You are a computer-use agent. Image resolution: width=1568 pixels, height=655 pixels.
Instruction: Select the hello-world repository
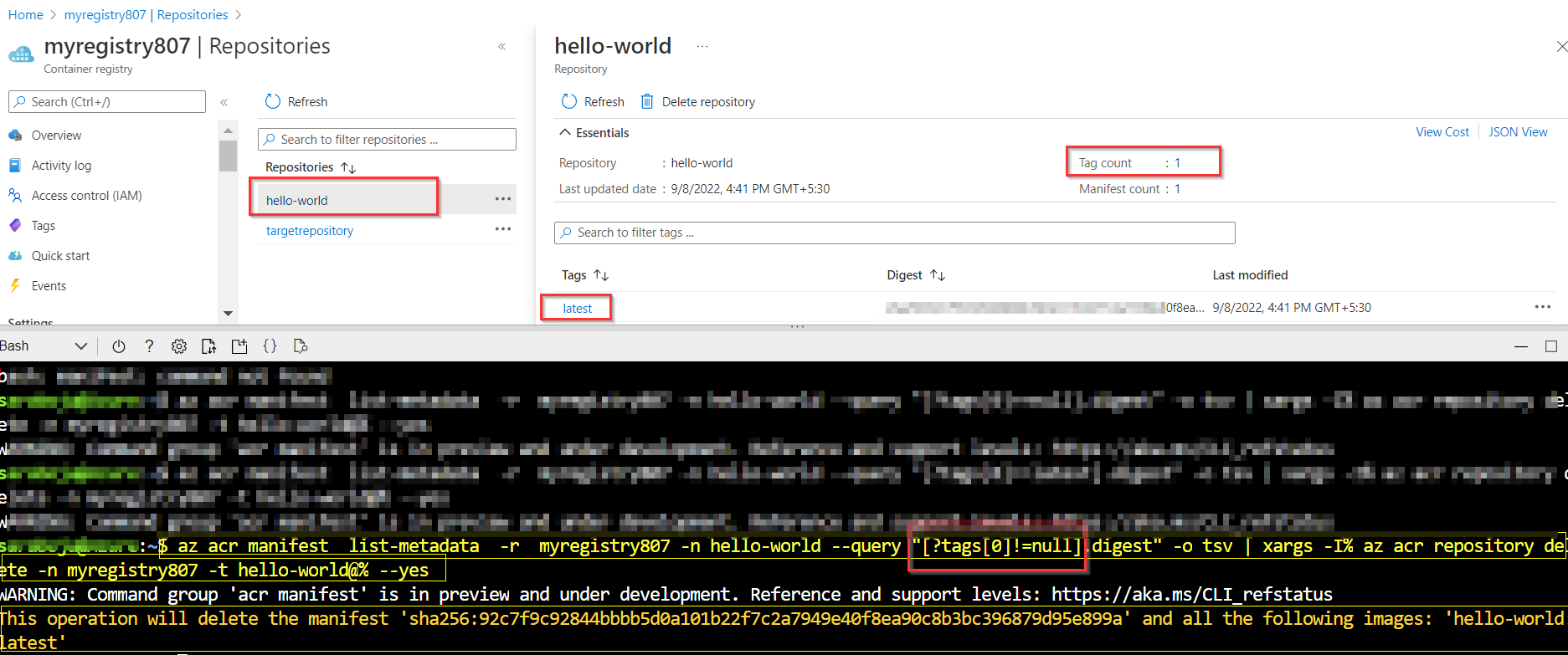coord(296,201)
